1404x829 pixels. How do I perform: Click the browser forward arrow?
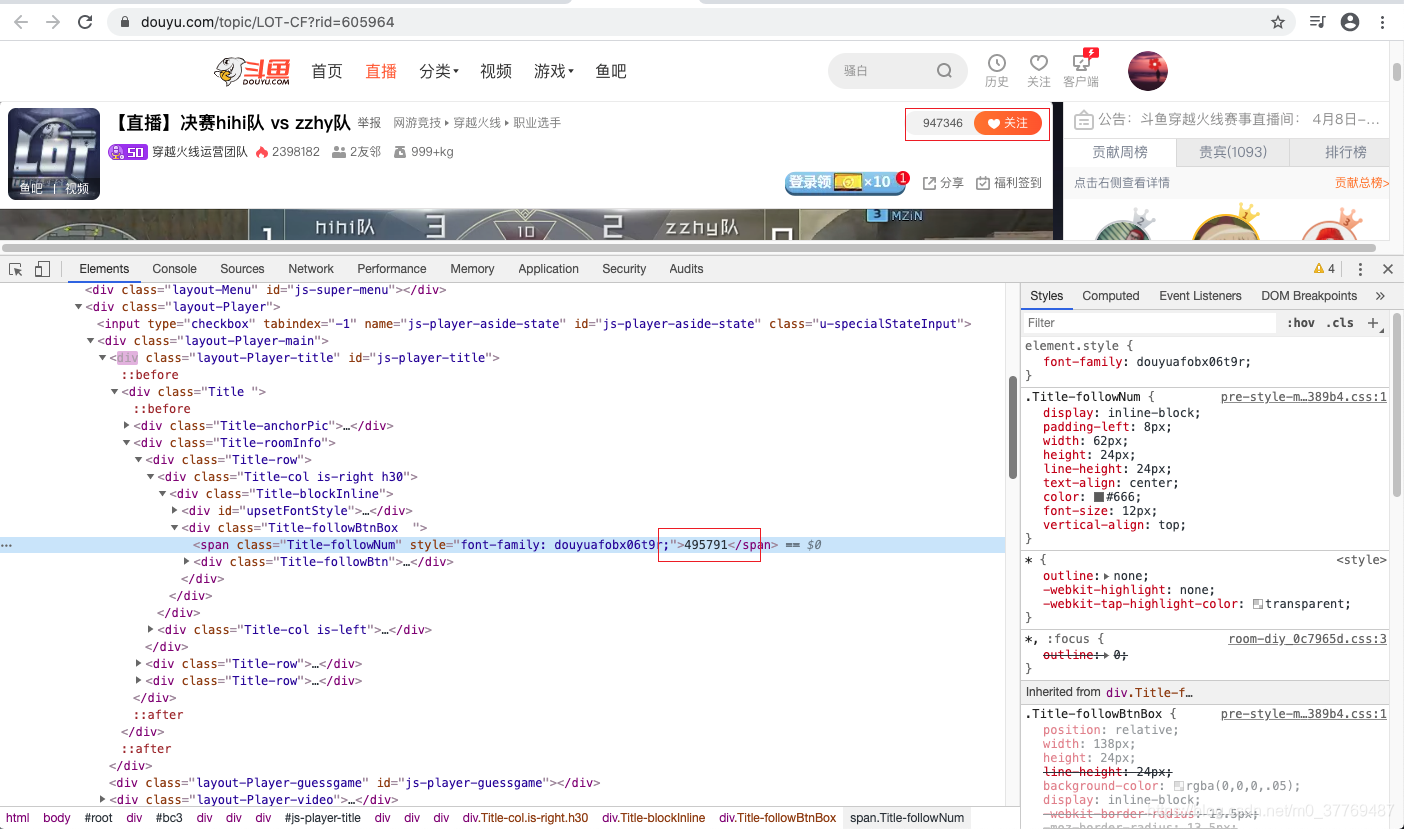tap(53, 22)
